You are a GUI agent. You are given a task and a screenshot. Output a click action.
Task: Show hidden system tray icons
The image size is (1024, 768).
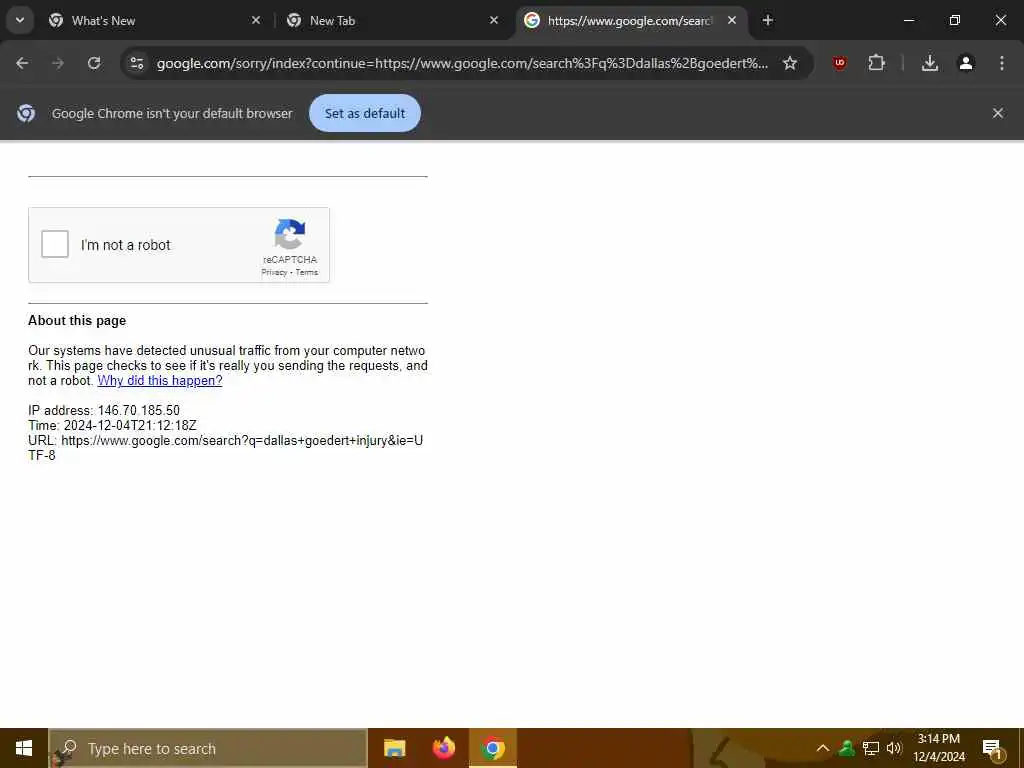823,748
